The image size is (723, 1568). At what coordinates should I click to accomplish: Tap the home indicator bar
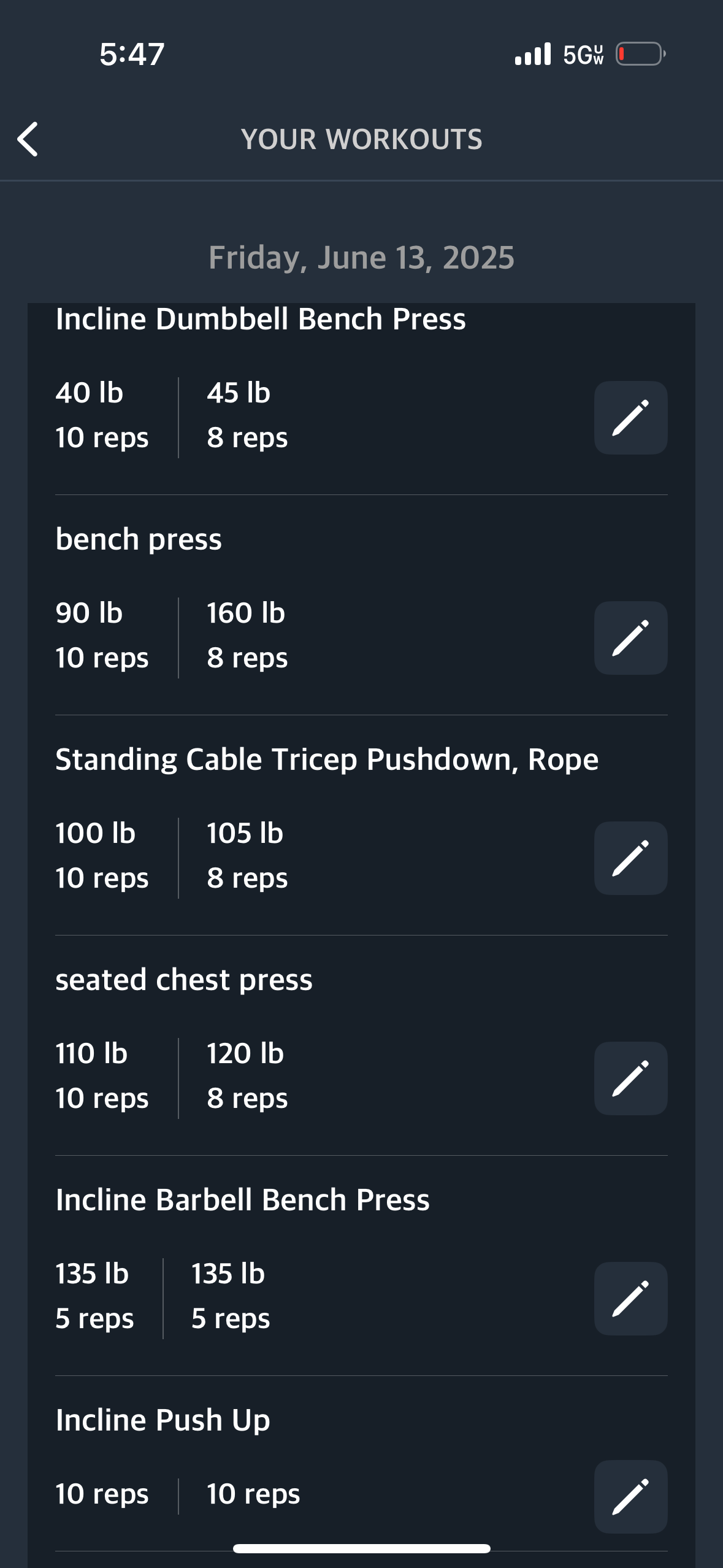pyautogui.click(x=361, y=1548)
